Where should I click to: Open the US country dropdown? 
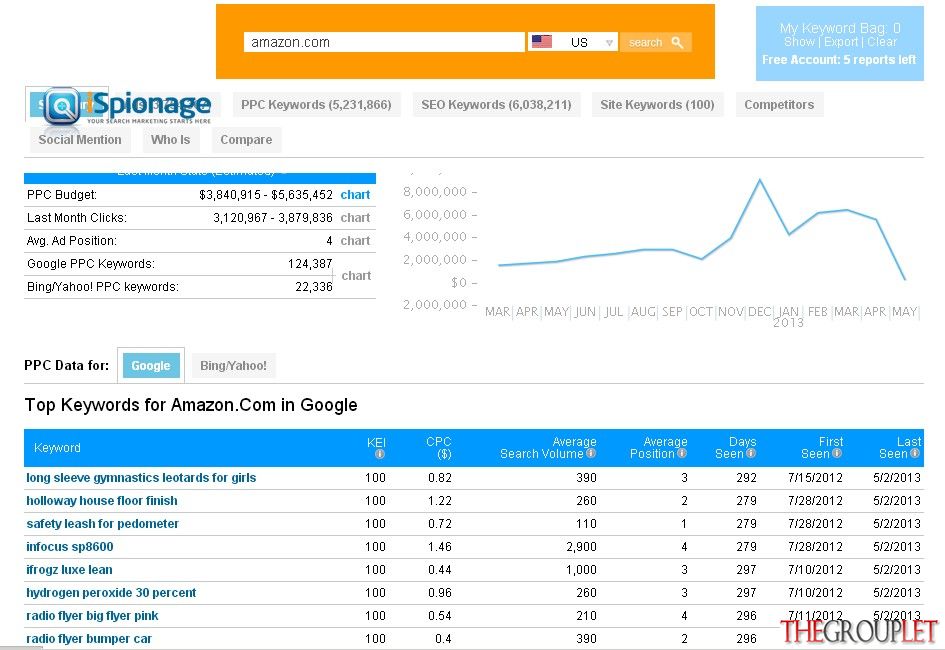click(x=573, y=42)
